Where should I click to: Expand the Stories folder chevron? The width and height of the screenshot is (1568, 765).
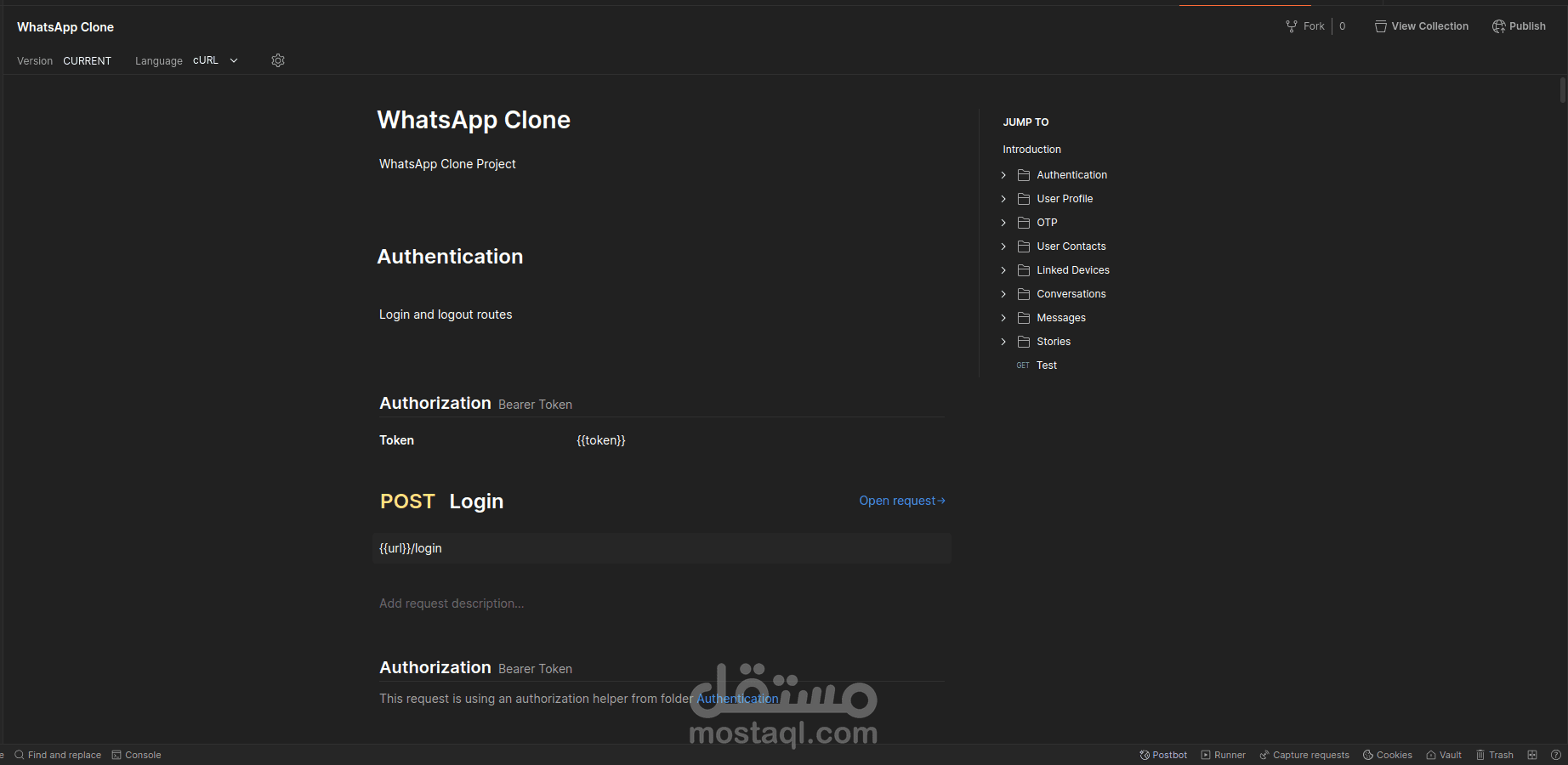point(1003,342)
